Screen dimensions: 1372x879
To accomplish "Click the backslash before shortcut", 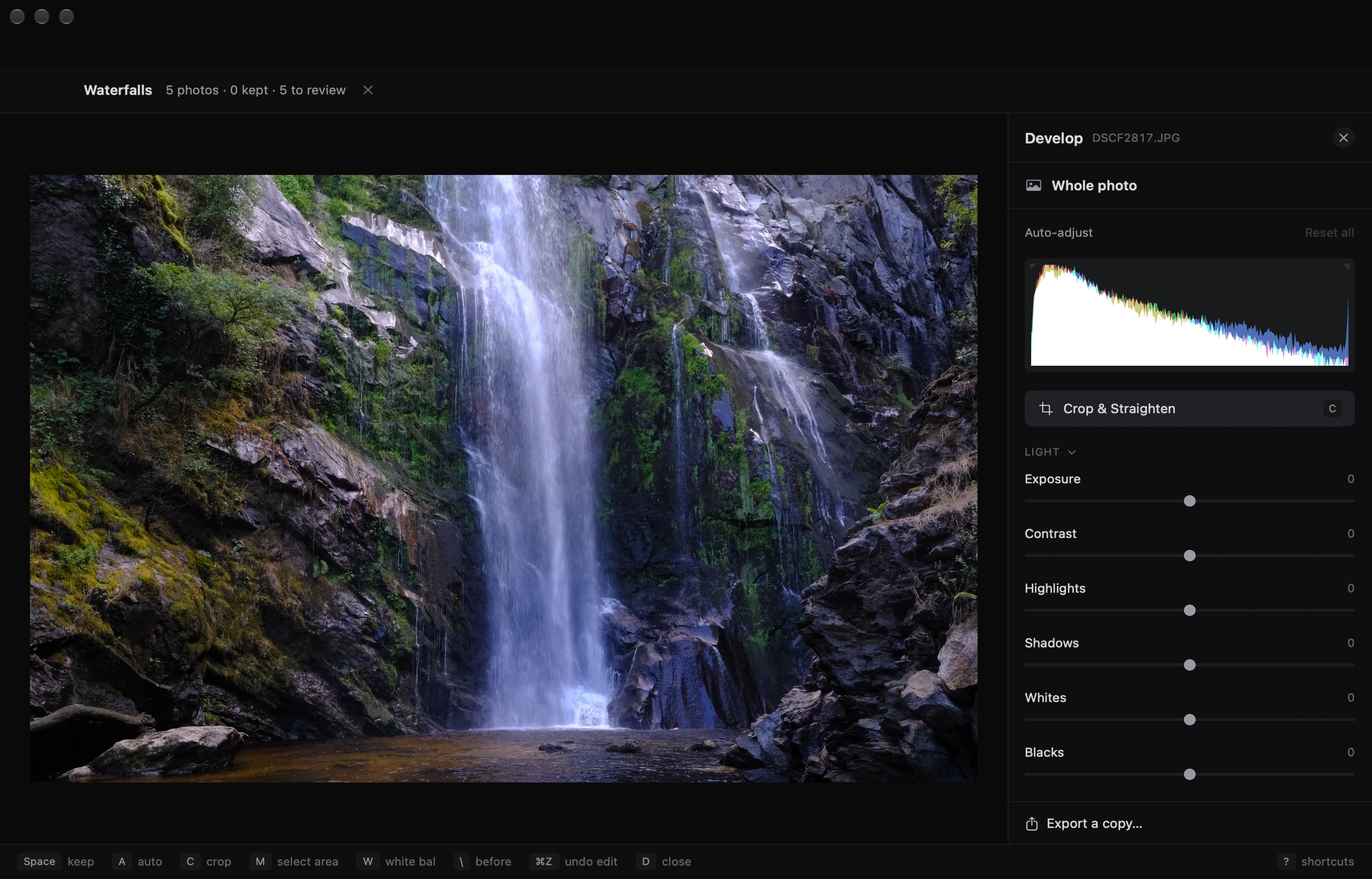I will 482,861.
